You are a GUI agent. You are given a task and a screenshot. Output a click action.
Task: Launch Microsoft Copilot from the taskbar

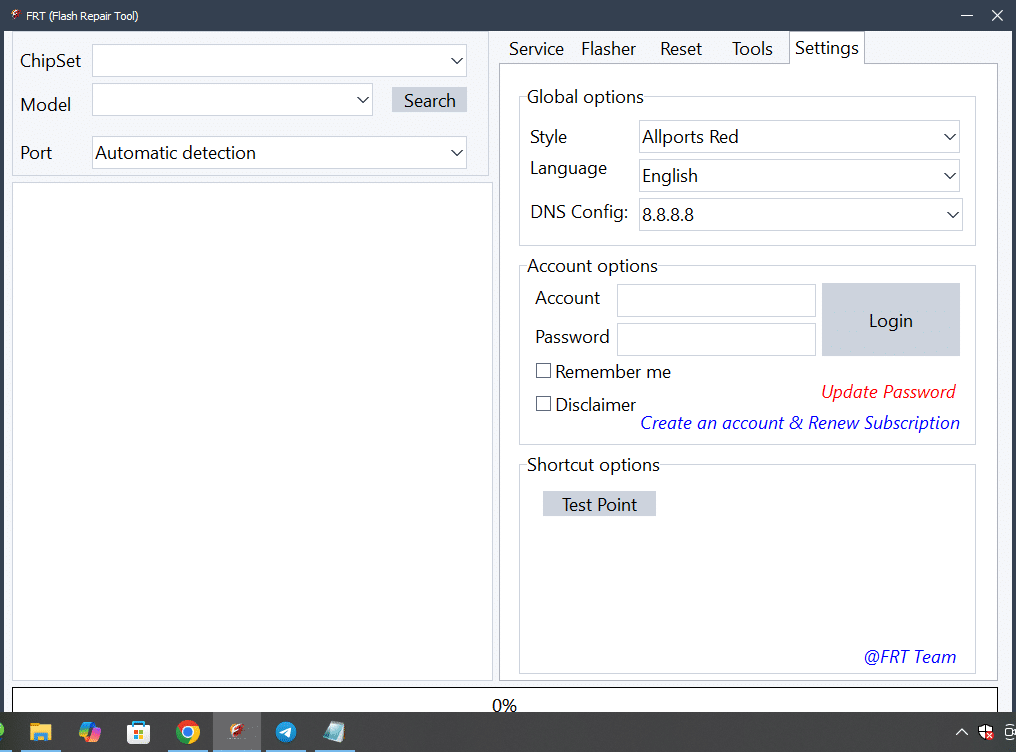90,732
